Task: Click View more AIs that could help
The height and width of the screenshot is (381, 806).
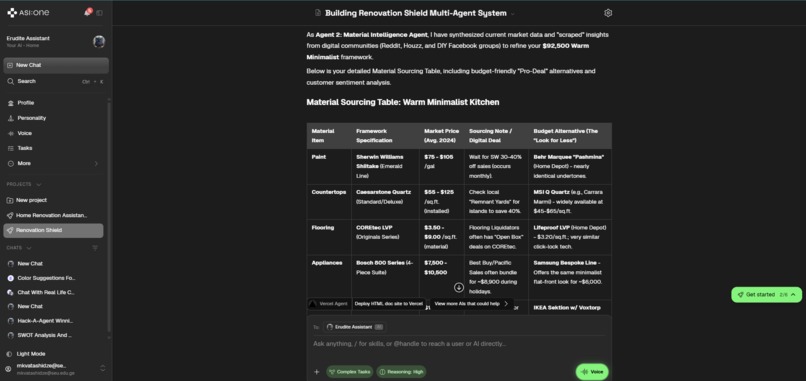Action: tap(472, 304)
